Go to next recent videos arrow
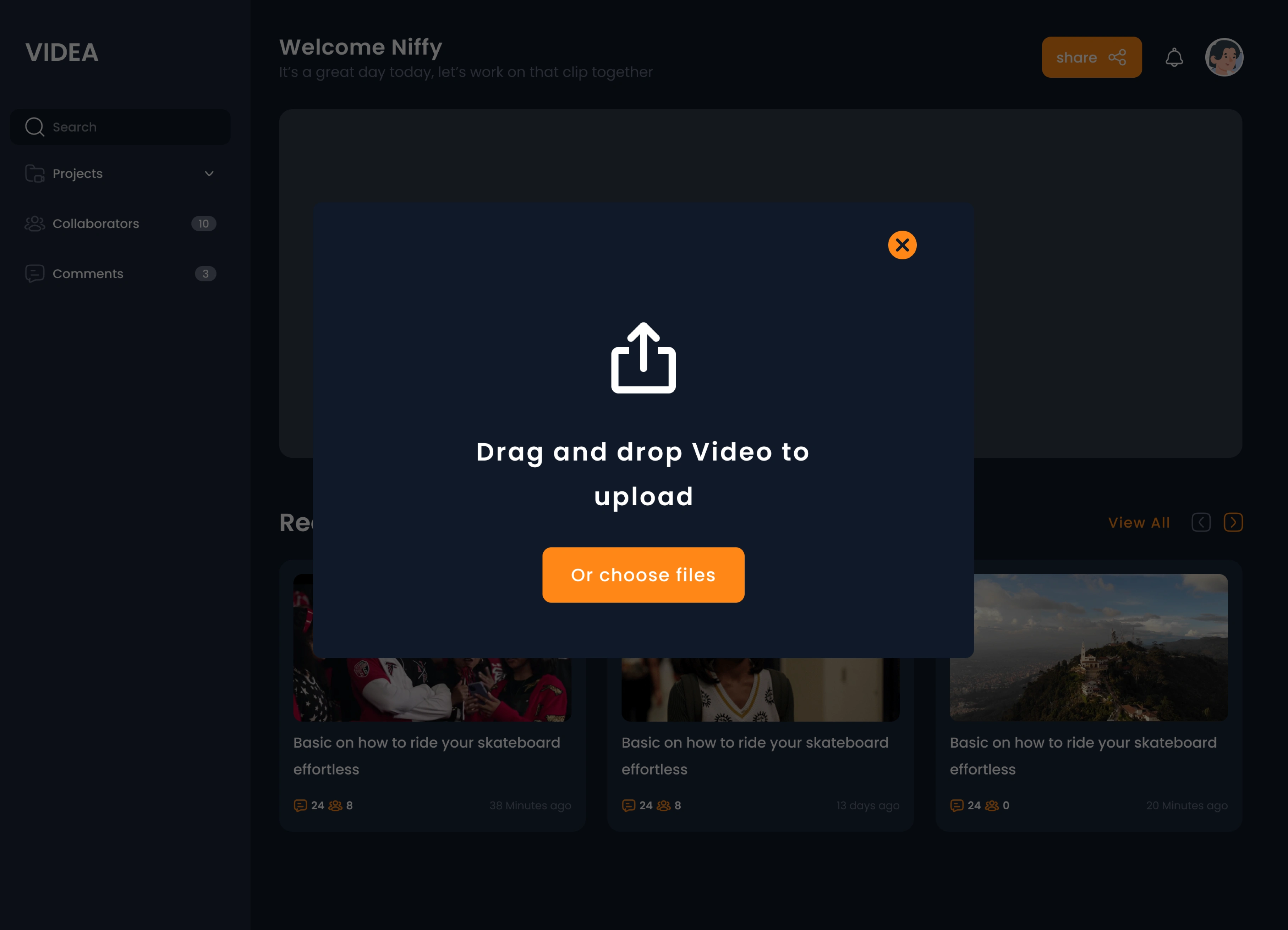Viewport: 1288px width, 930px height. tap(1233, 522)
